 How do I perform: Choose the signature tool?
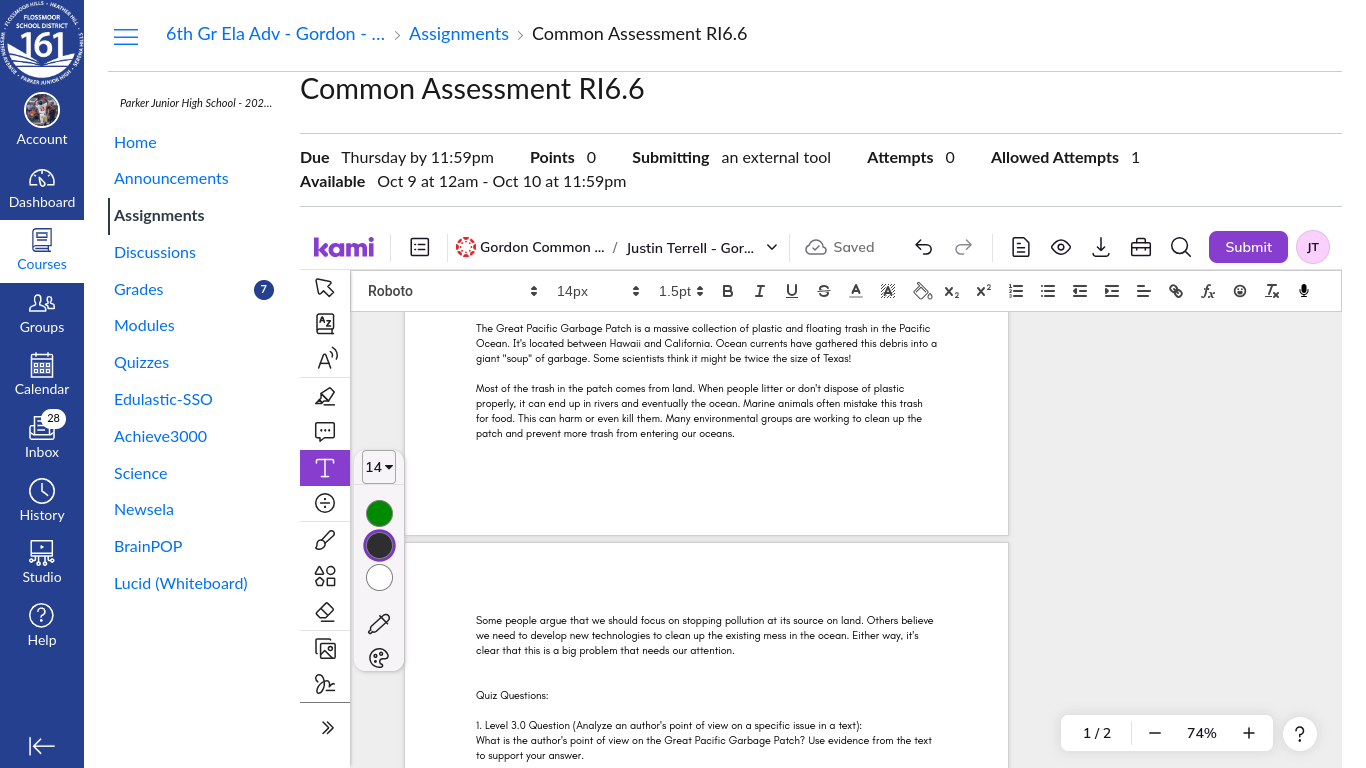click(x=325, y=684)
